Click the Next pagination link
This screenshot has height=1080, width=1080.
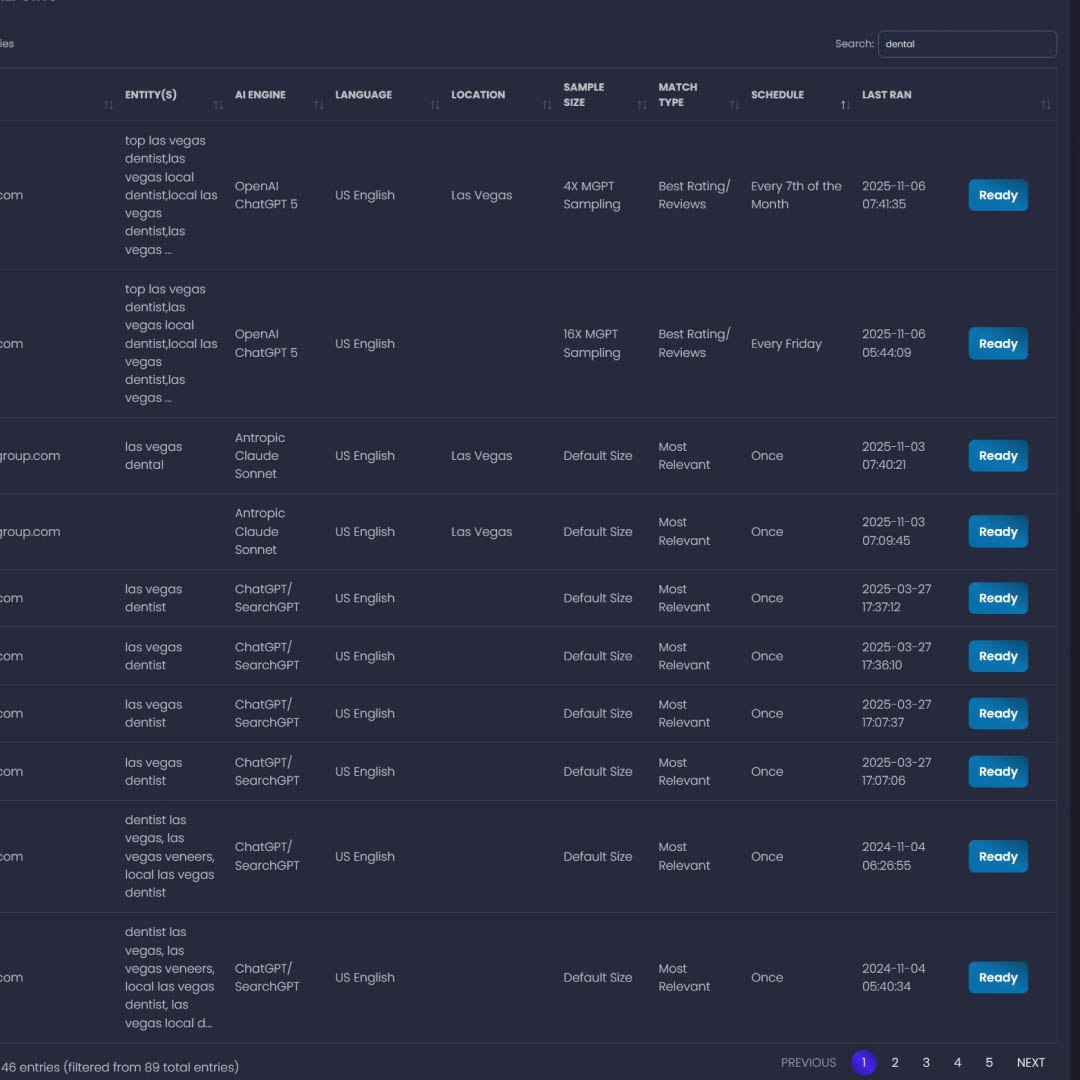[1030, 1063]
